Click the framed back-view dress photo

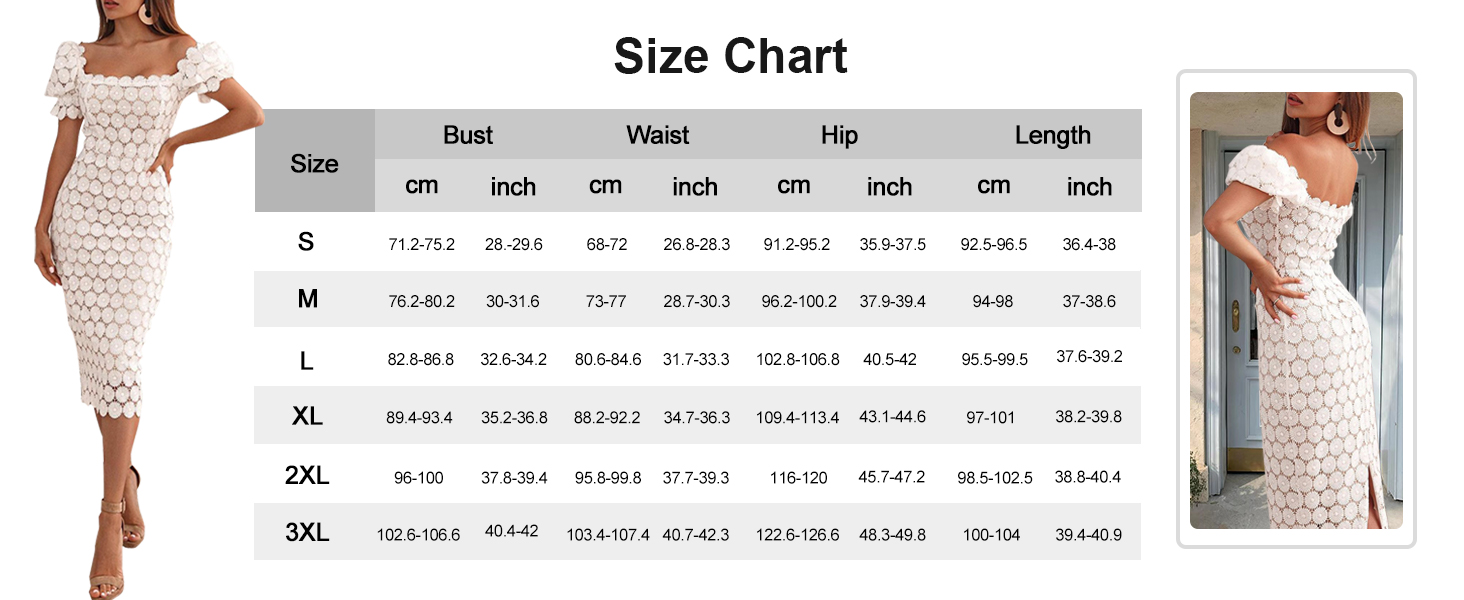pos(1296,310)
